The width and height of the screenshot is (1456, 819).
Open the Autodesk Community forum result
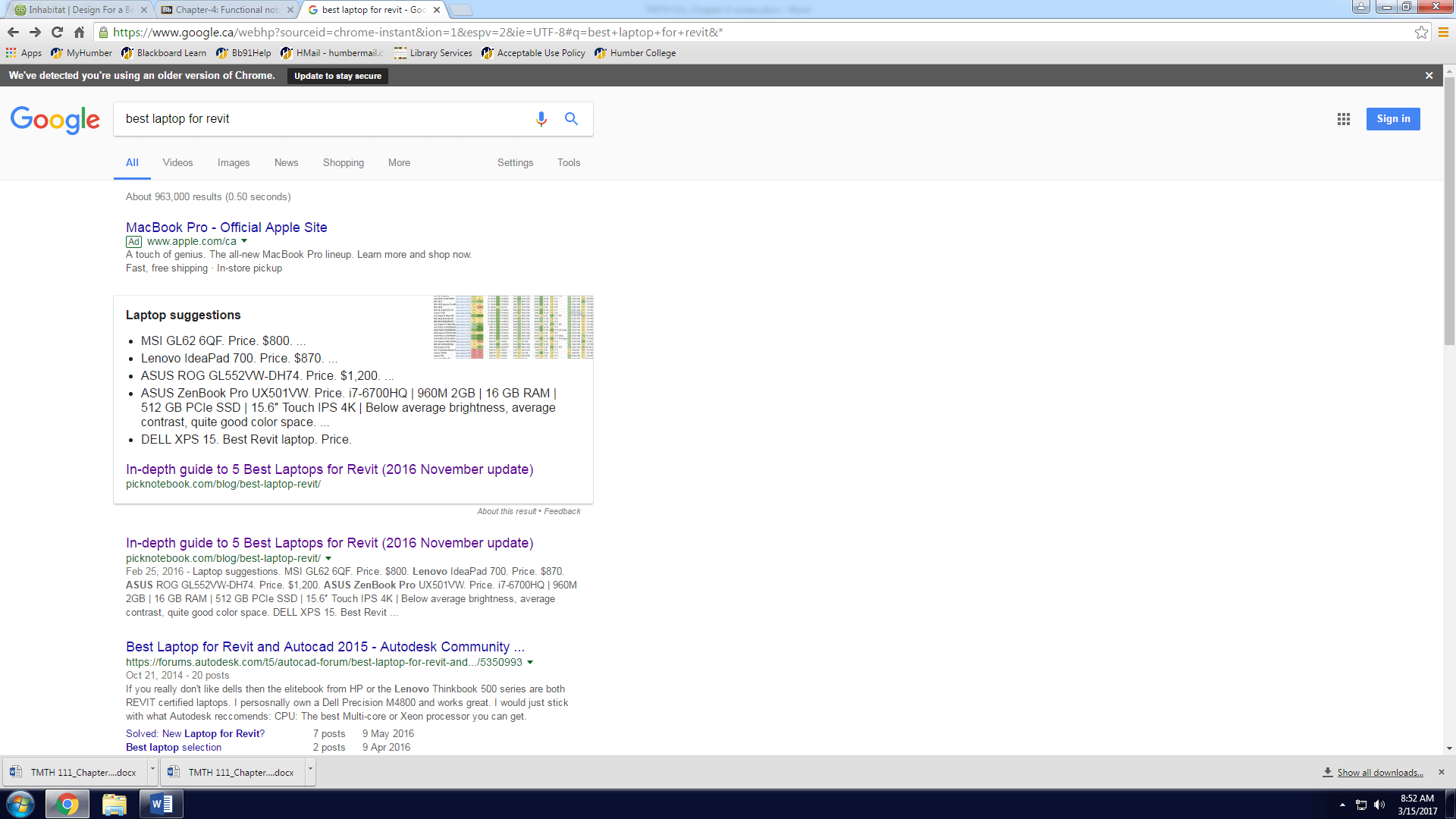(x=325, y=647)
